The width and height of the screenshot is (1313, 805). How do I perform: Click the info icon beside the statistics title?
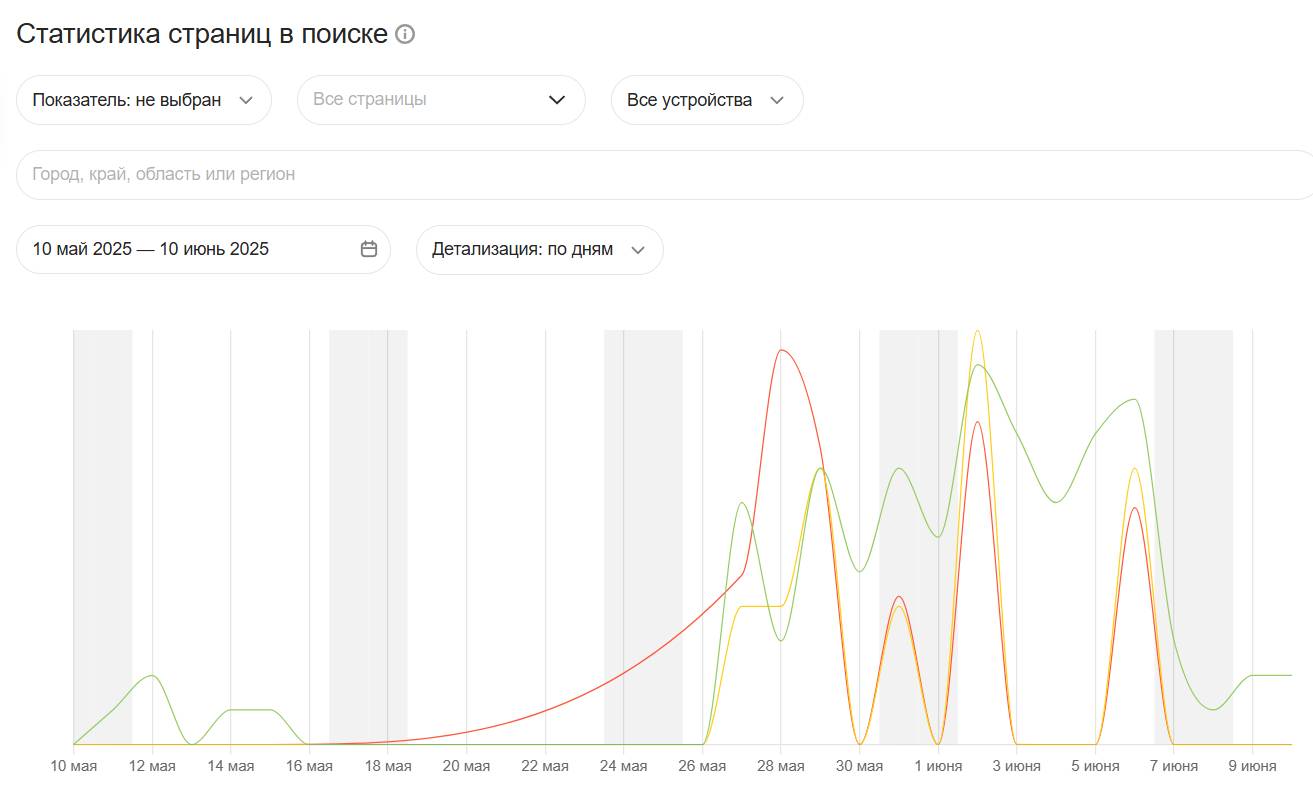coord(405,34)
